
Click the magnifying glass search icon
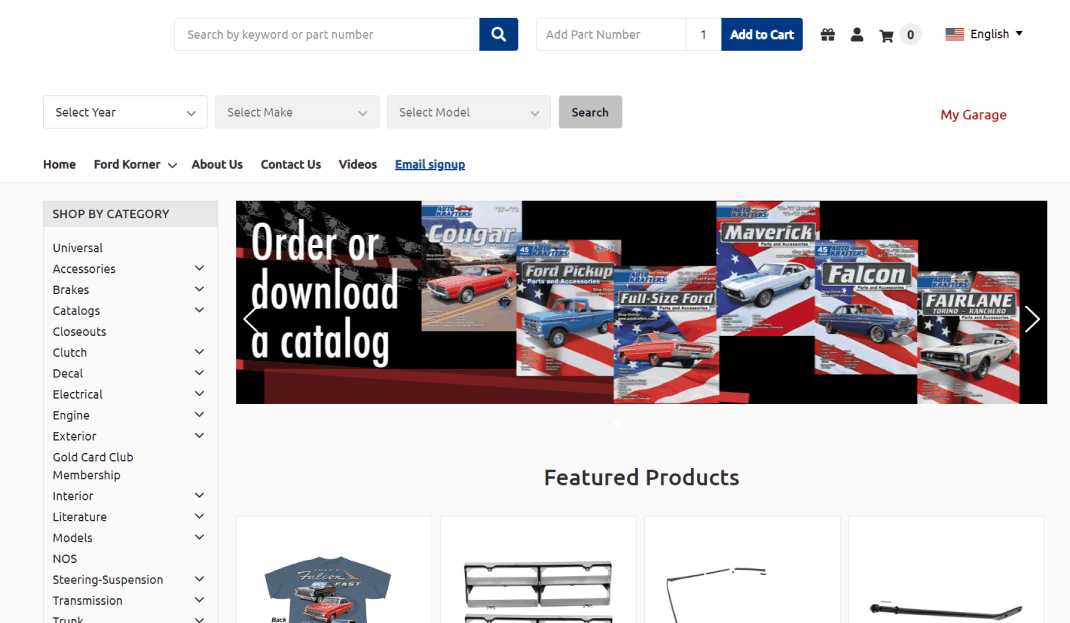(498, 34)
